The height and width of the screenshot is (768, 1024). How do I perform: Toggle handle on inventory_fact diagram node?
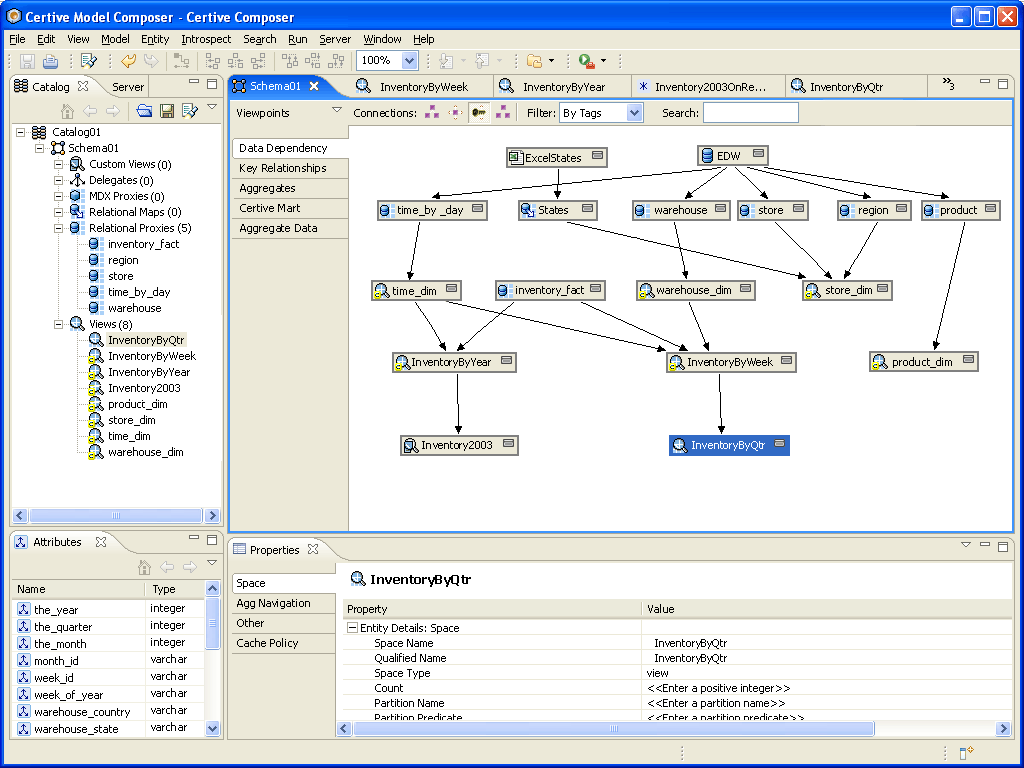596,287
